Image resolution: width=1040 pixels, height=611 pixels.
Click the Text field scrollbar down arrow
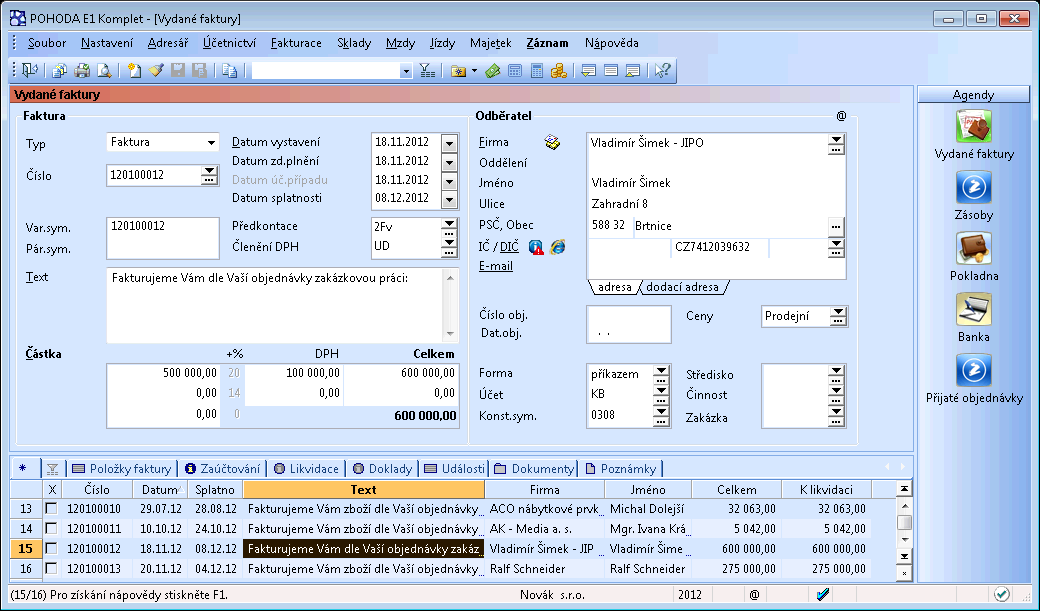pos(450,334)
